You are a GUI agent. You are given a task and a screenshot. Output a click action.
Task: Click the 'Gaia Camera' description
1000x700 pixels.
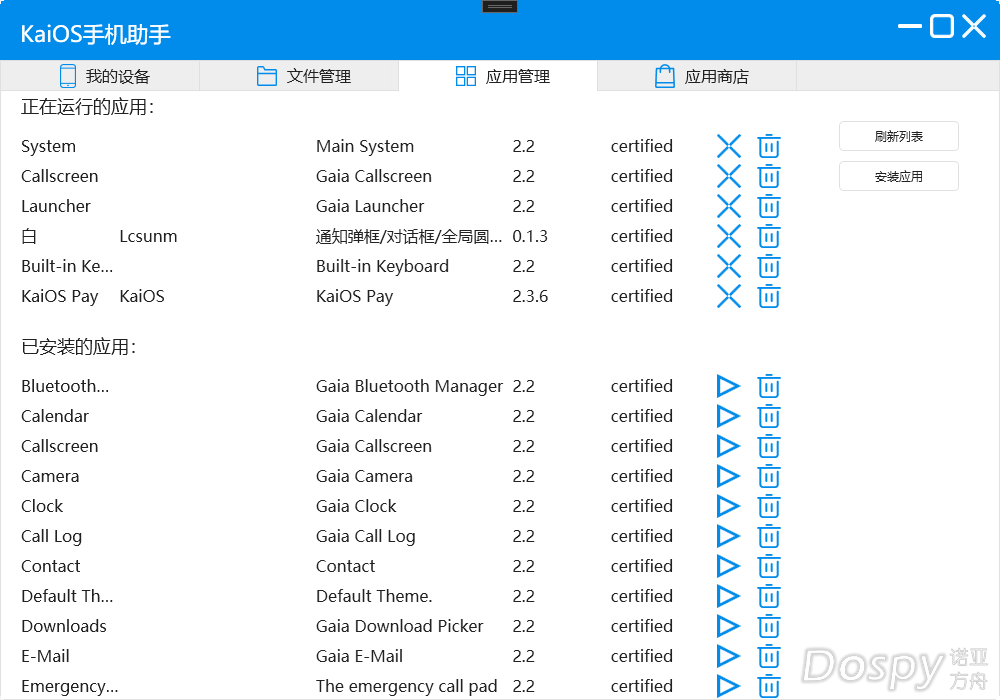364,476
